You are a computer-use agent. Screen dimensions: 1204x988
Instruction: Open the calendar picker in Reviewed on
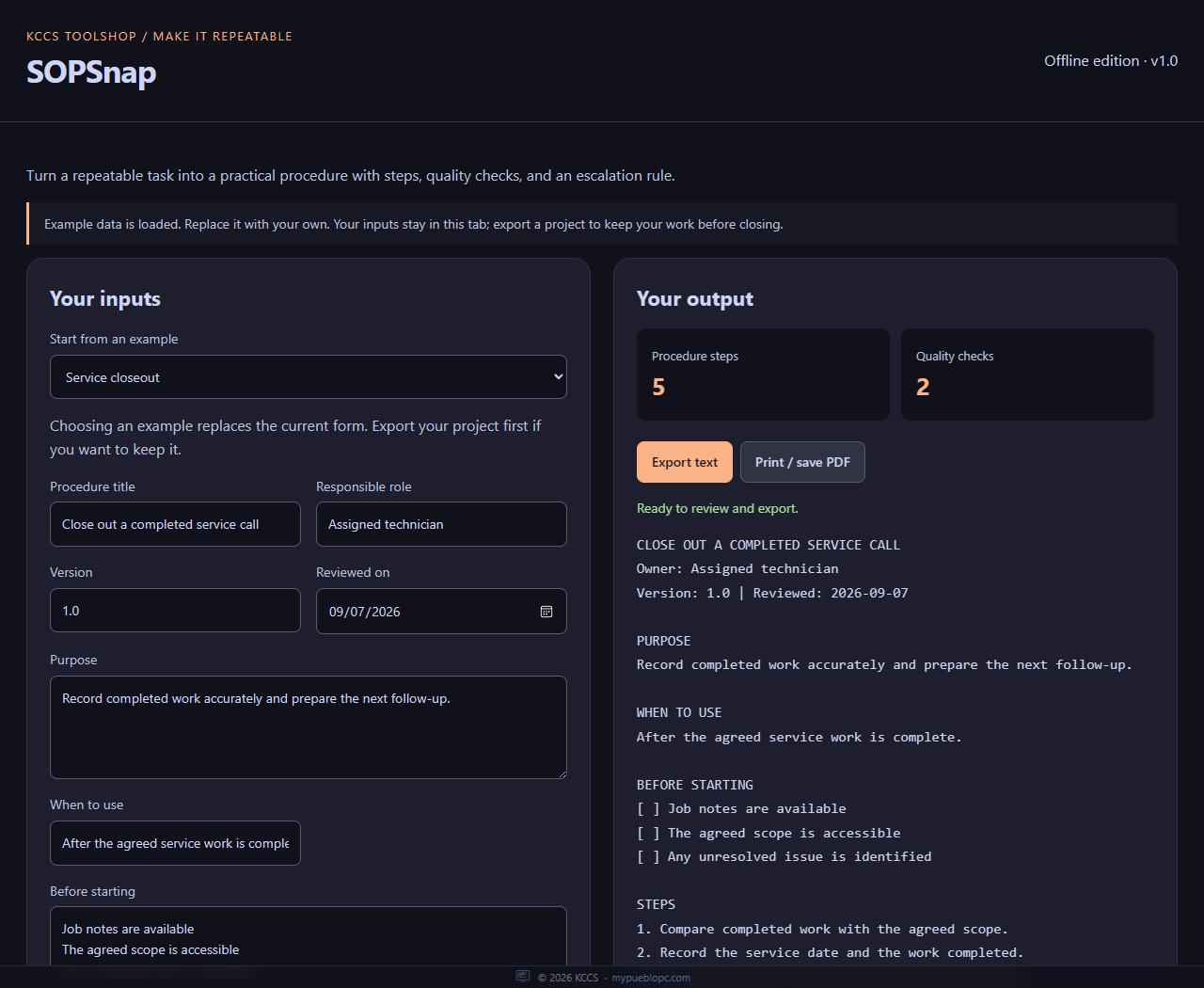tap(547, 612)
